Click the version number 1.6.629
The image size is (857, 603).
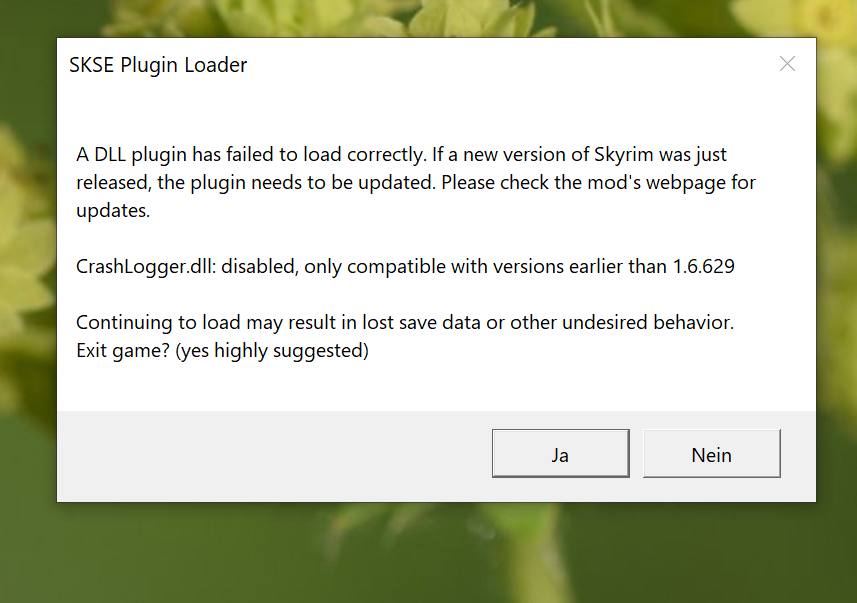[701, 267]
